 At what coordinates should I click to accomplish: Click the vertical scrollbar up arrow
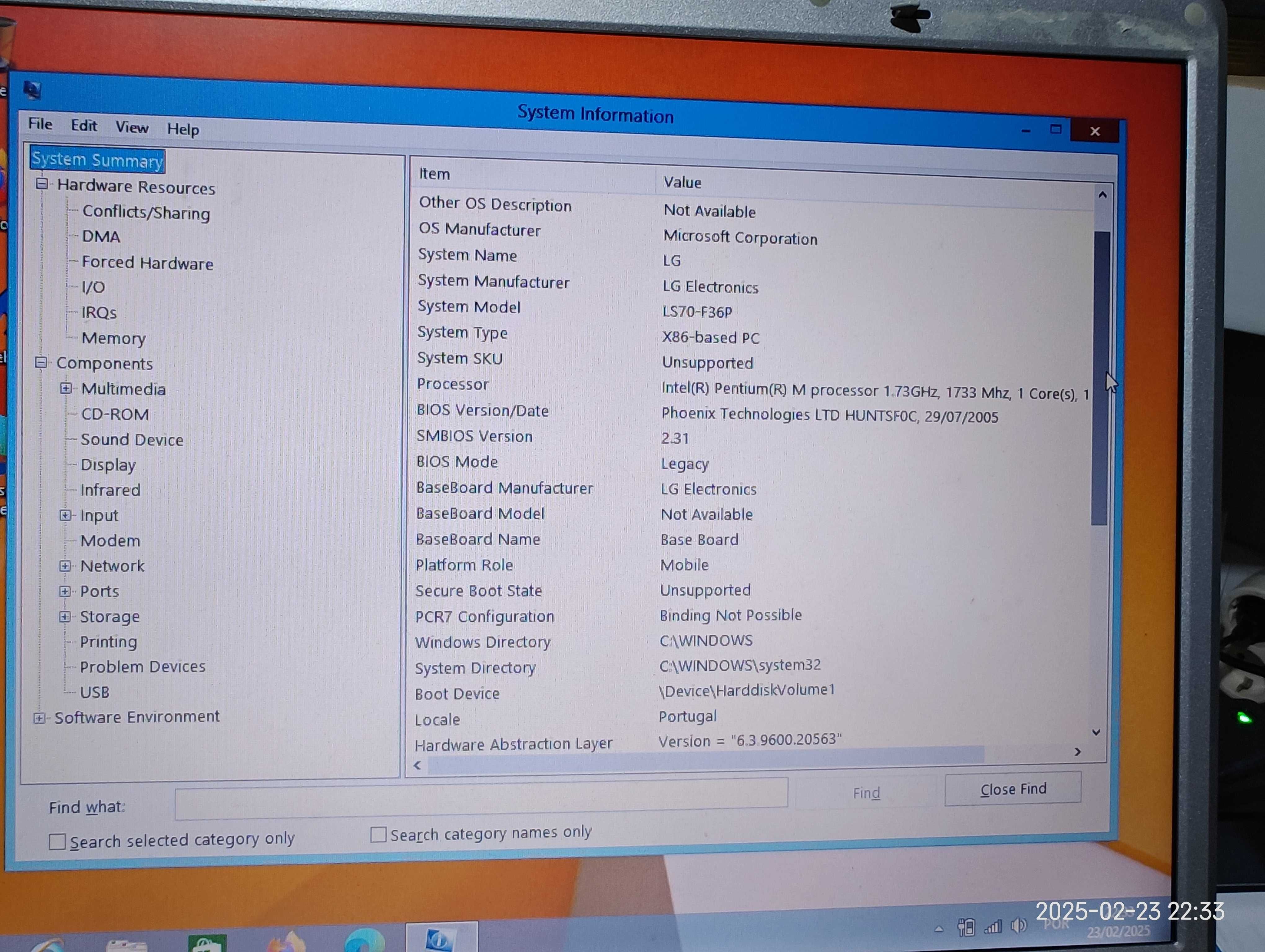1103,195
